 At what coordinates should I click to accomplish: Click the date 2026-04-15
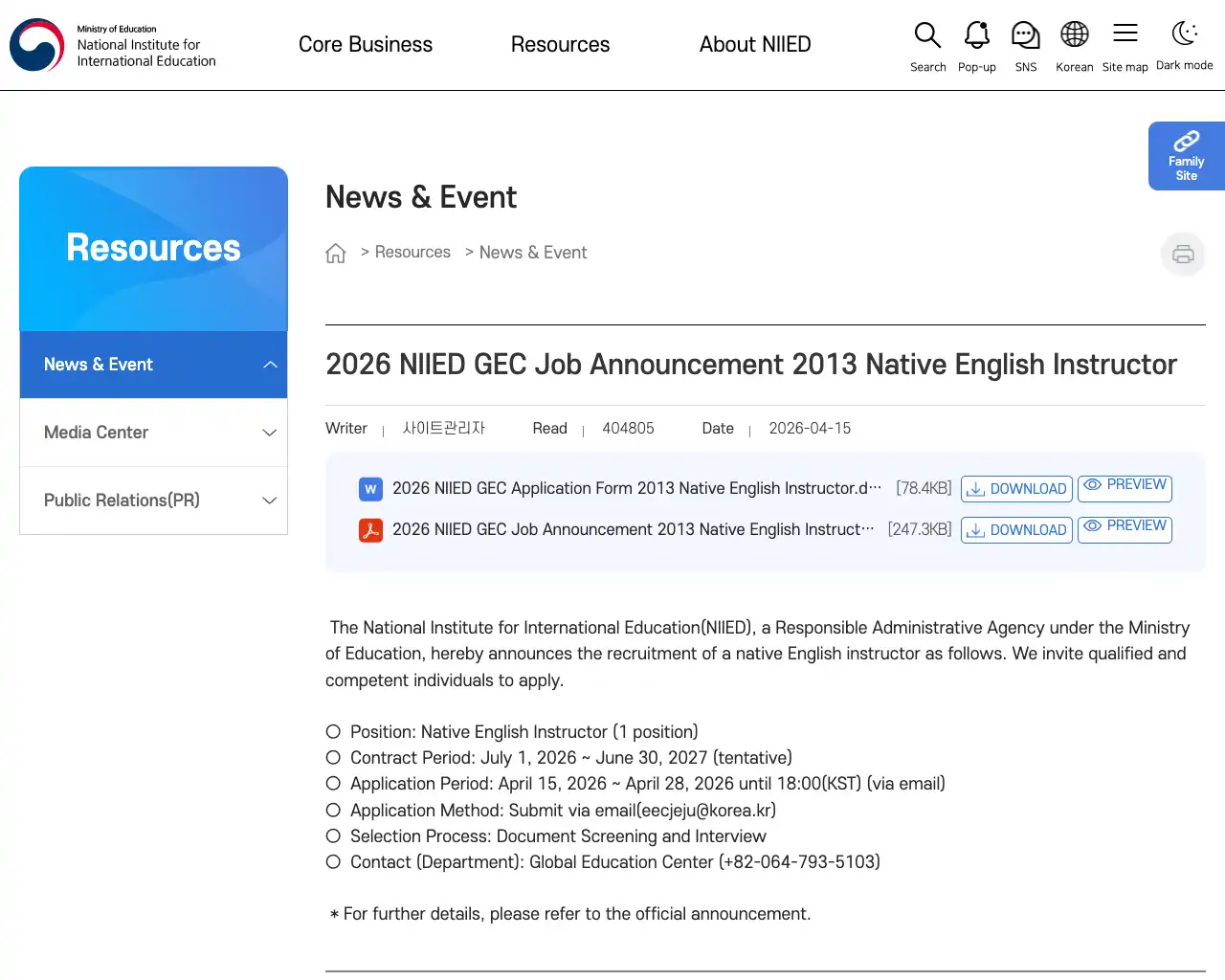pos(810,429)
